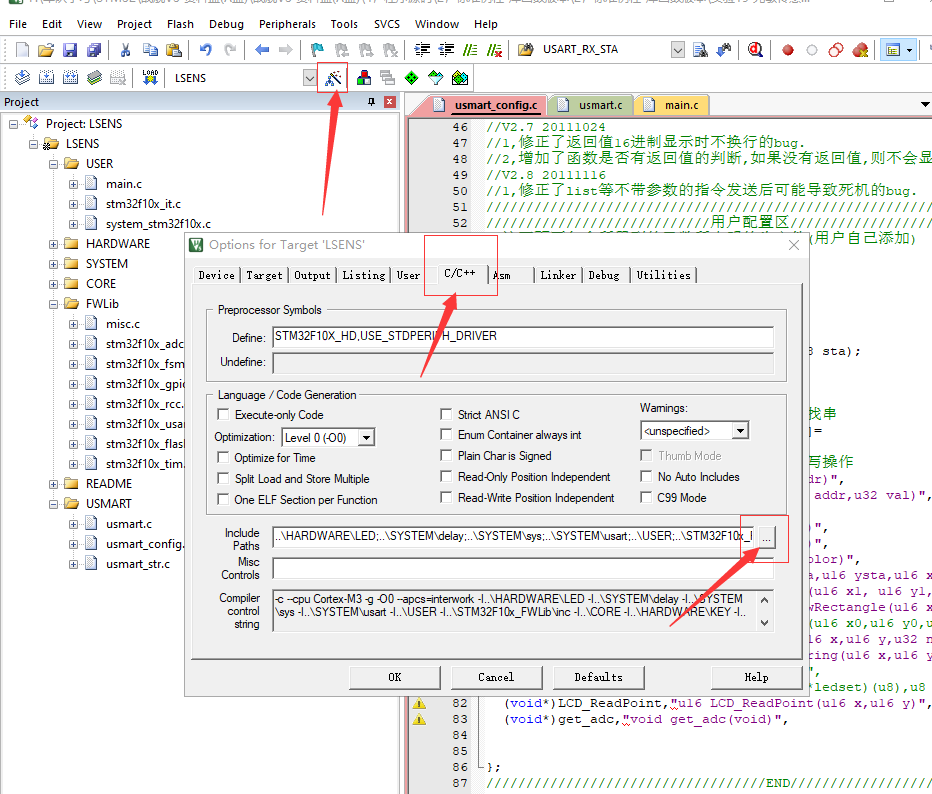
Task: Check Enum Container always int
Action: click(446, 434)
